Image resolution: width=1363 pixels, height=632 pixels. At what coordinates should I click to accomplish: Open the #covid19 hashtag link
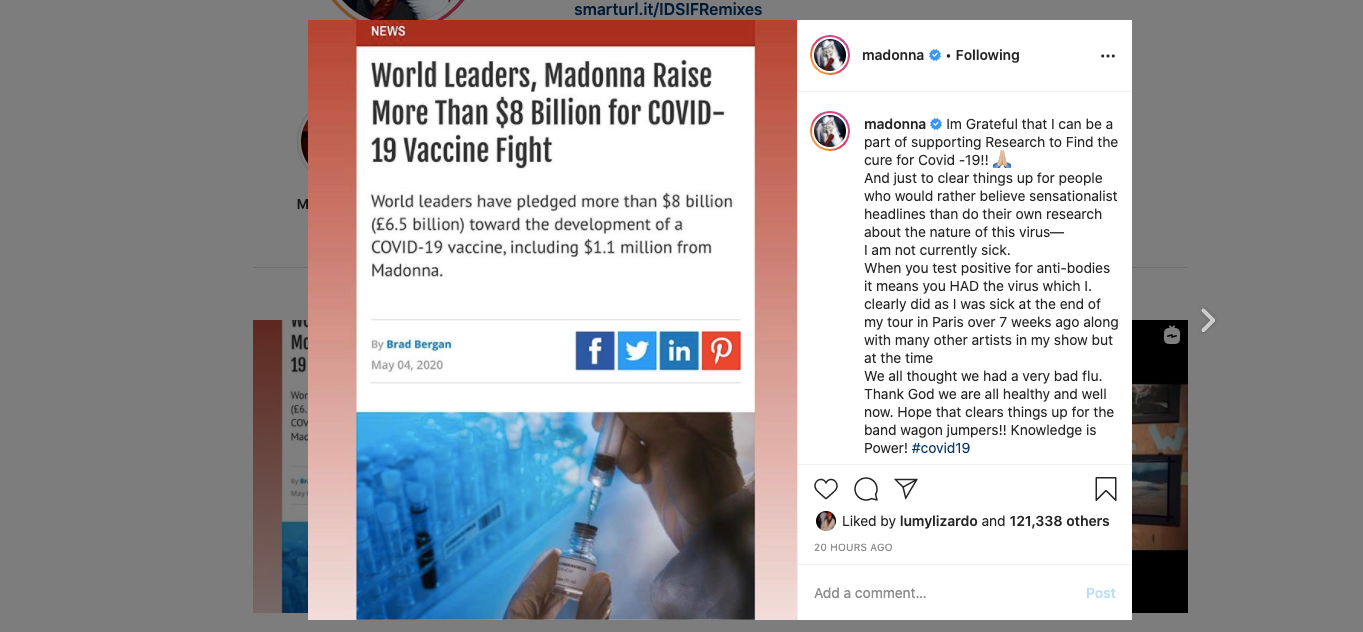coord(941,448)
